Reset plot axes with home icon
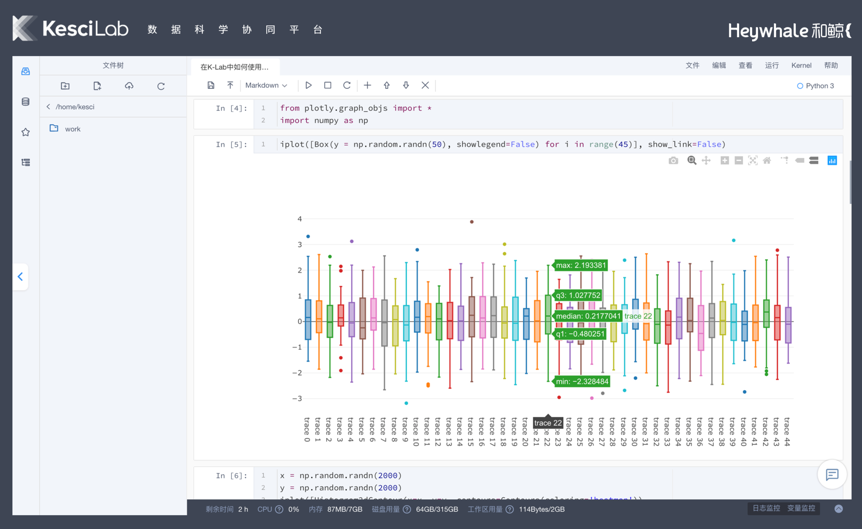Image resolution: width=862 pixels, height=529 pixels. pos(767,161)
